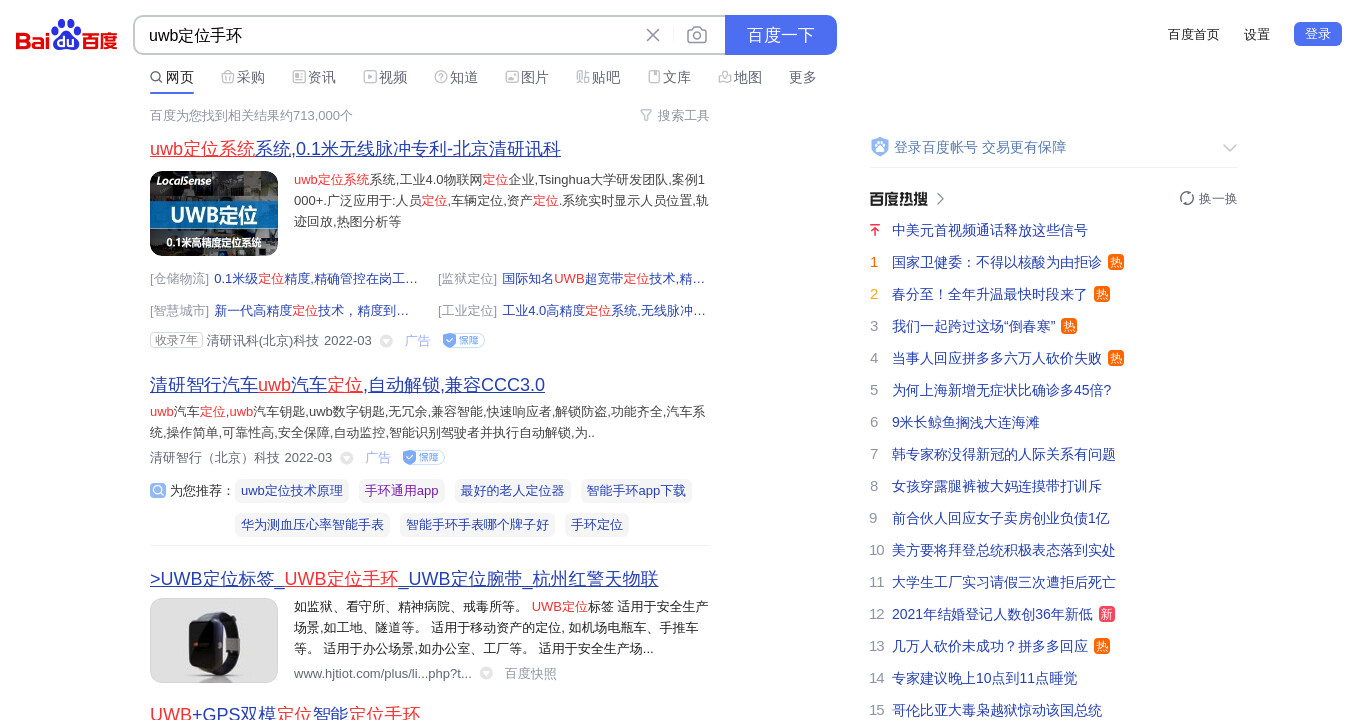Select suggestion 智能手环手表哪个牌子好
Screen dimensions: 1366x720
coord(477,525)
